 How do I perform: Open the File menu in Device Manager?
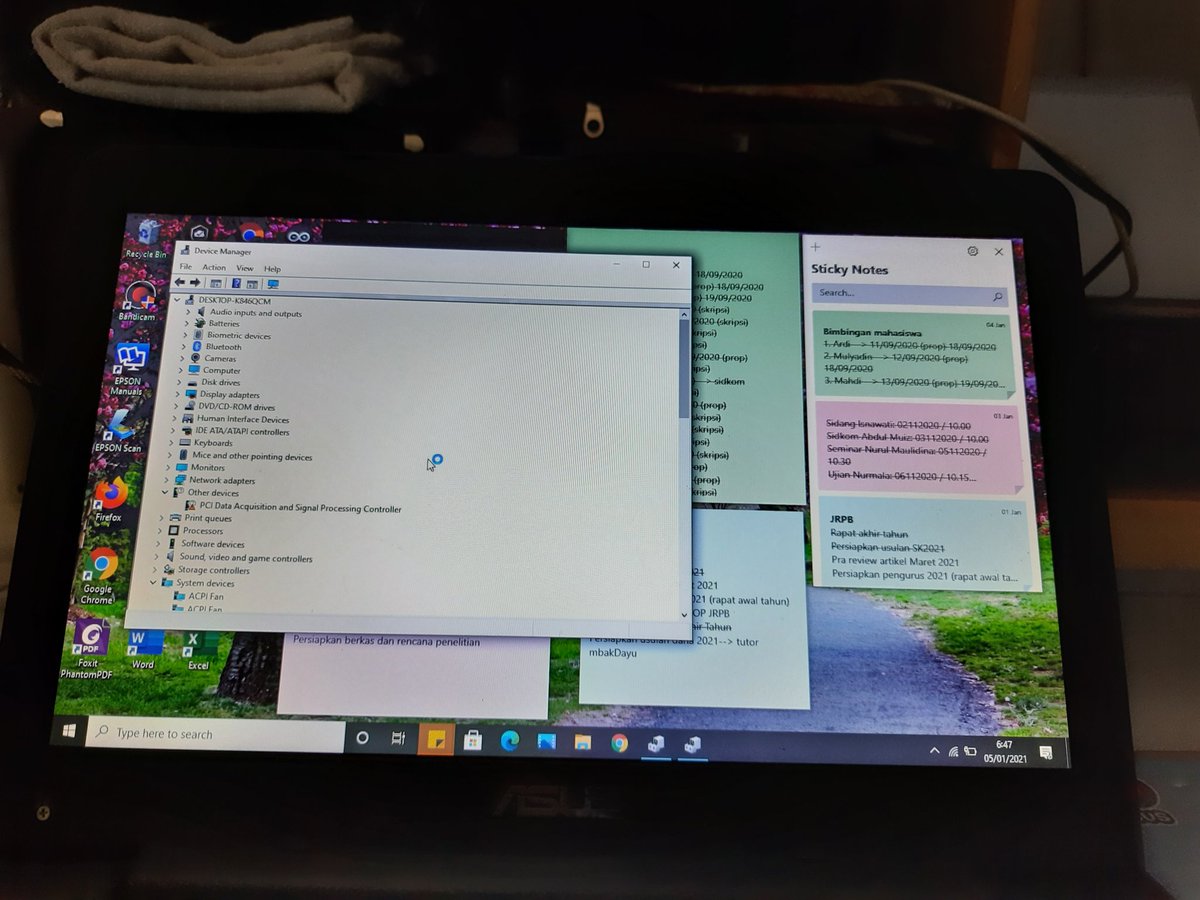pos(185,267)
